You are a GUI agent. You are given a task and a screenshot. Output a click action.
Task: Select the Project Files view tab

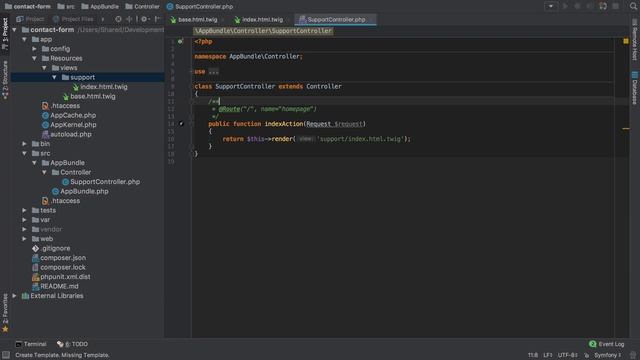pos(73,19)
